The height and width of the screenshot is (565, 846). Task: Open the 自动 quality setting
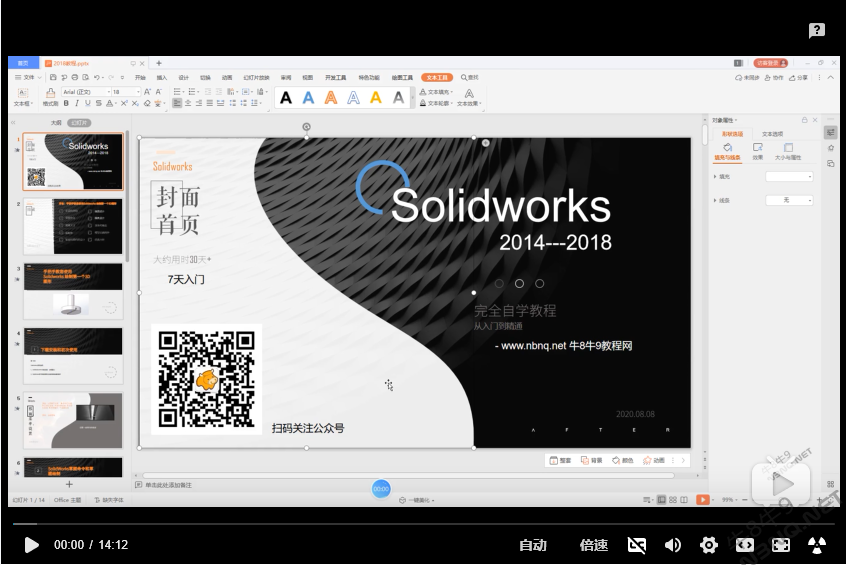point(533,545)
